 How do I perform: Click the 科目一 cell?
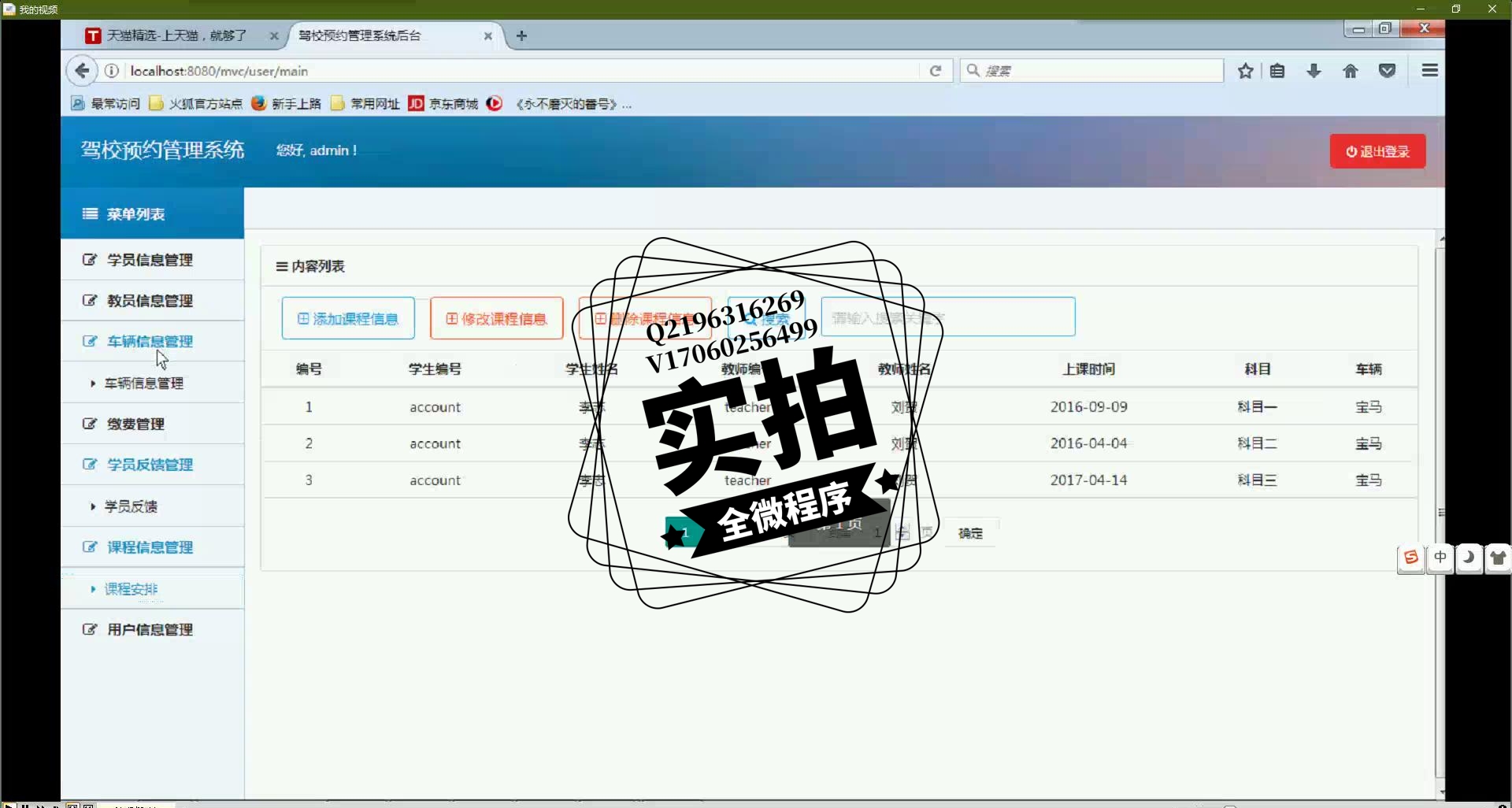click(1257, 407)
